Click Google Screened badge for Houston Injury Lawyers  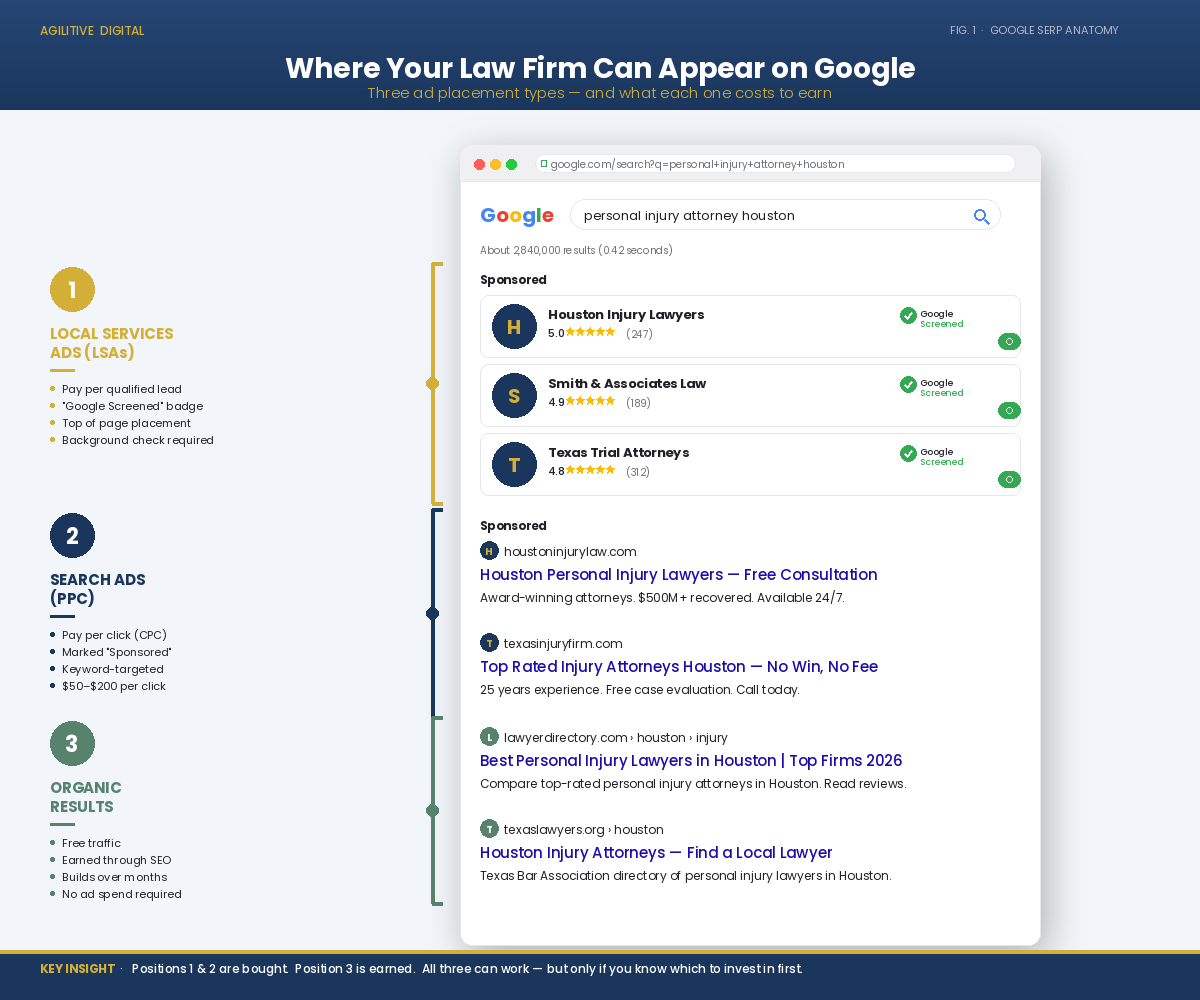[932, 318]
